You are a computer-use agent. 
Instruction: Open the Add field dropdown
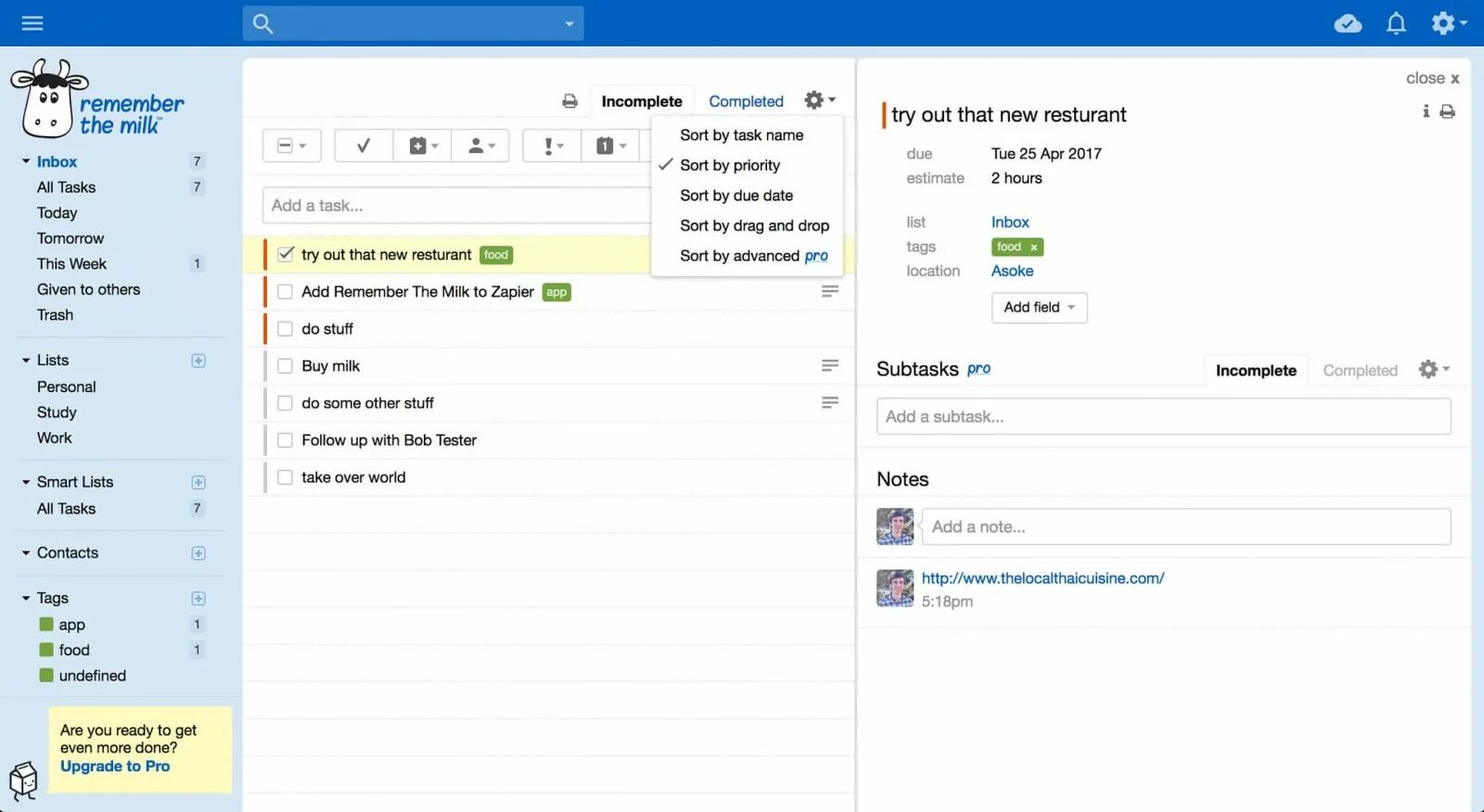pyautogui.click(x=1039, y=307)
